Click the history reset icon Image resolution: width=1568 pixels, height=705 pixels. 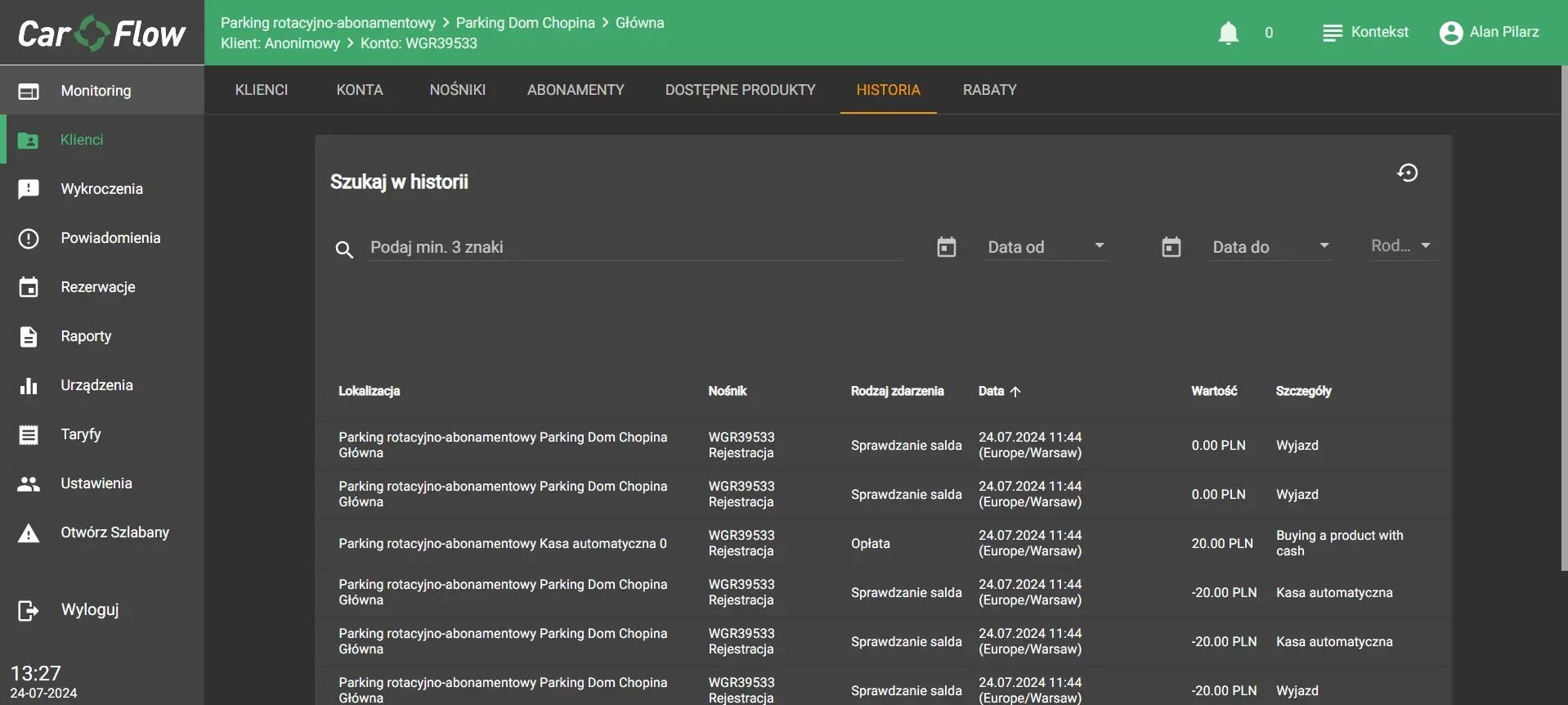pos(1407,173)
